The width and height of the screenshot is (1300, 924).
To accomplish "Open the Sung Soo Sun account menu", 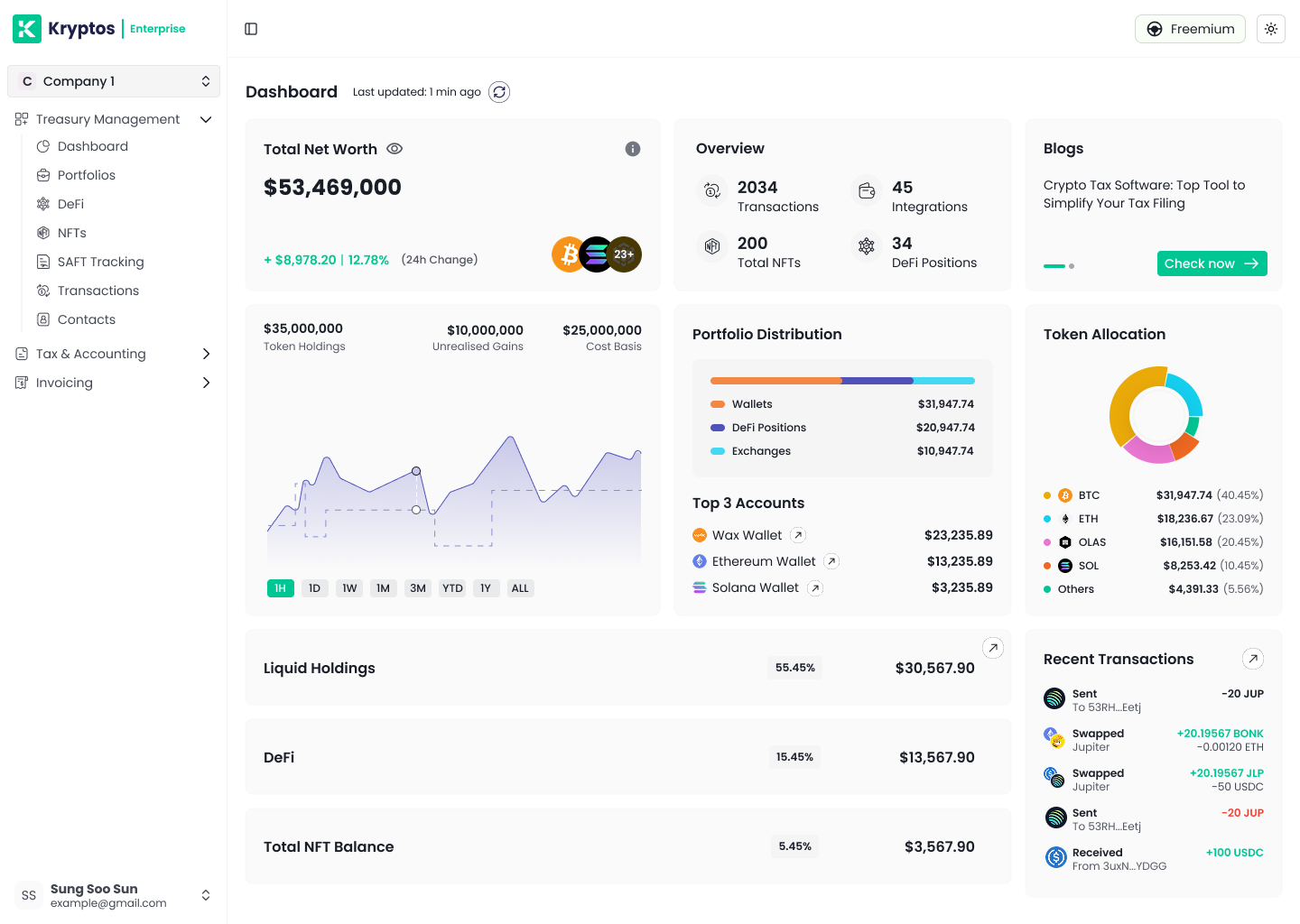I will [114, 895].
